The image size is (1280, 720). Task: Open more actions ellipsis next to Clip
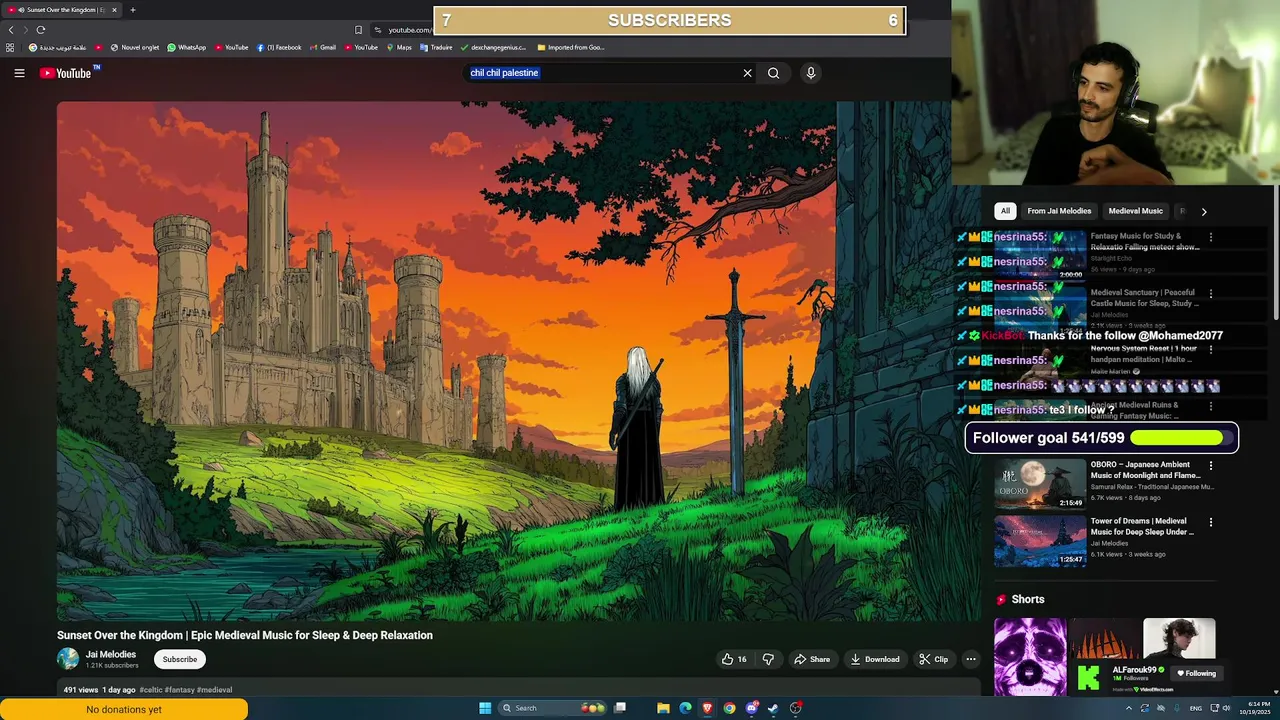(970, 659)
